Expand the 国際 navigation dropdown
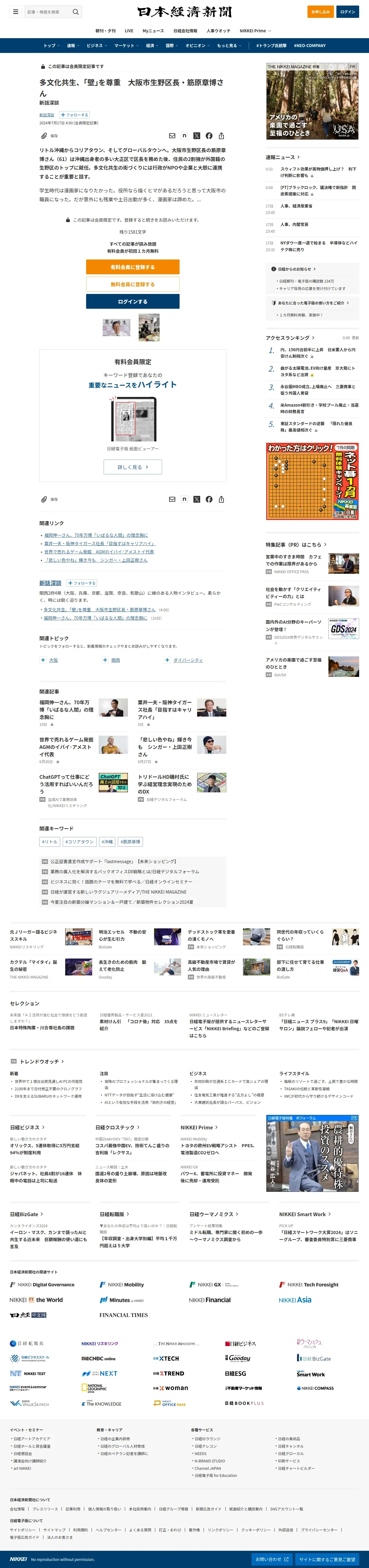369x1568 pixels. (x=171, y=46)
